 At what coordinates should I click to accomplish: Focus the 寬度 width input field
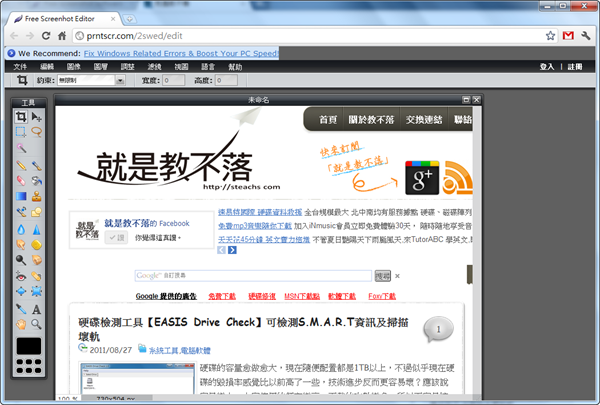[x=174, y=80]
